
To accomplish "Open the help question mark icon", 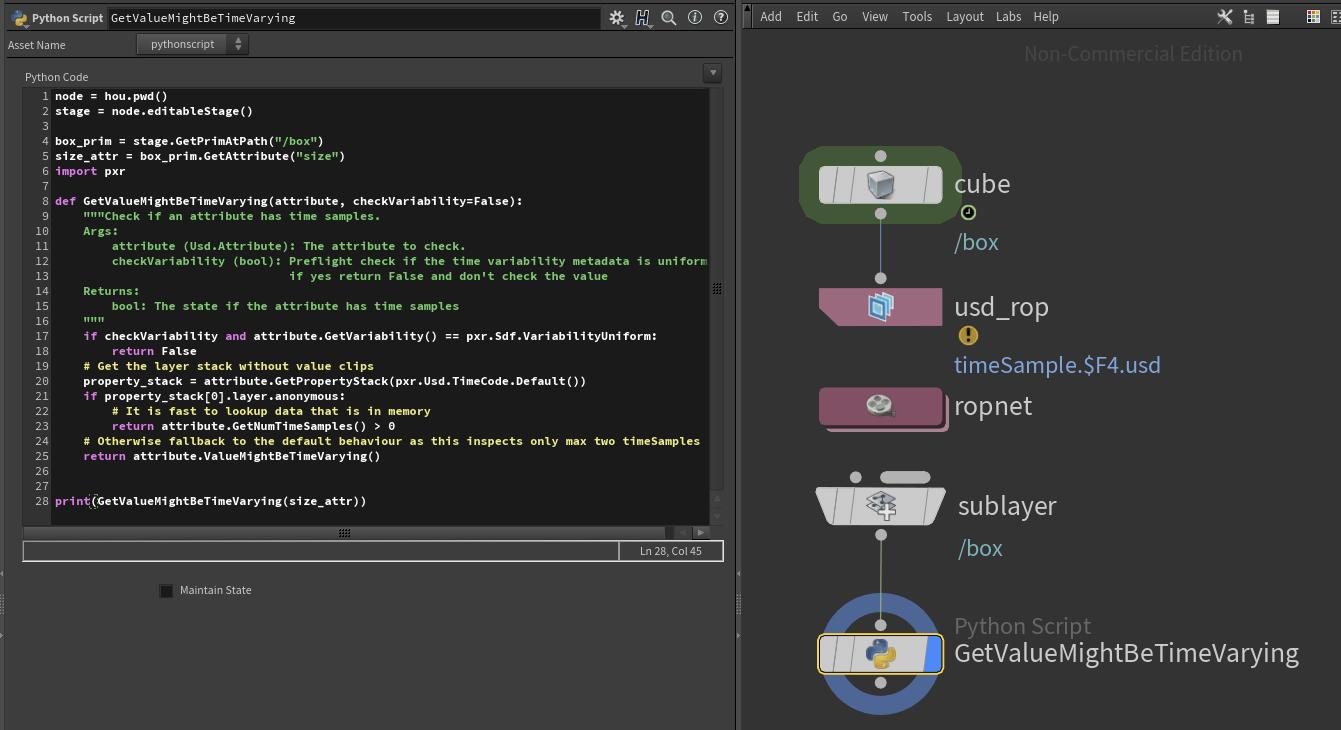I will (720, 17).
